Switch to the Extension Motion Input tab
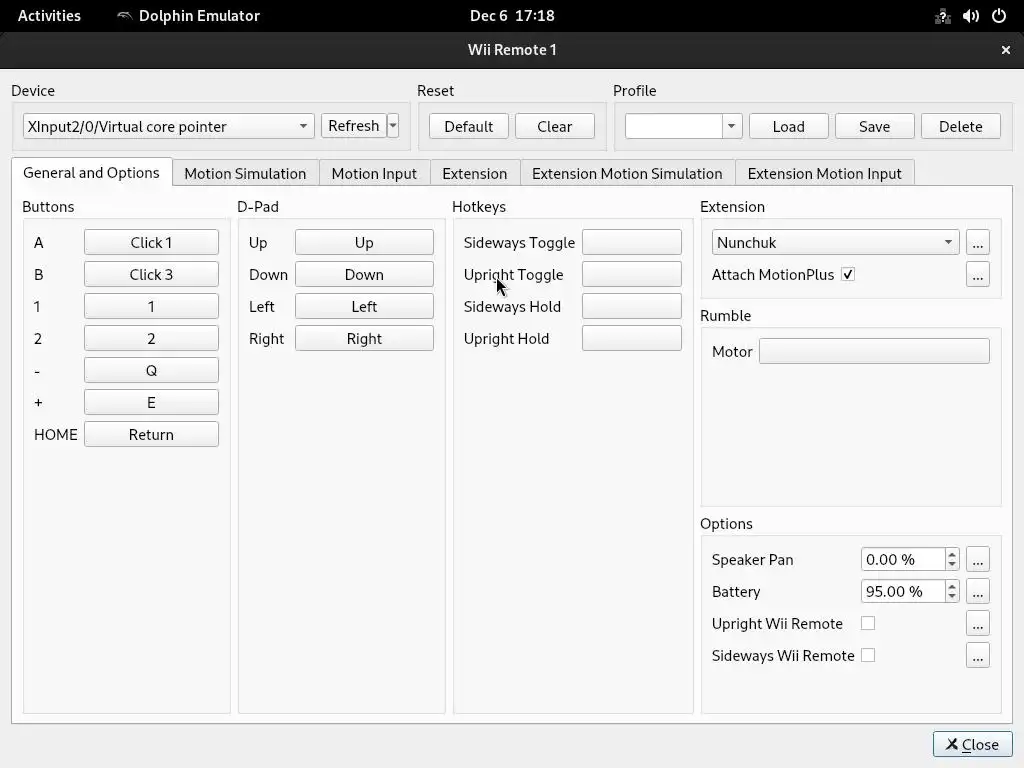Screen dimensions: 1024x768 coord(824,173)
